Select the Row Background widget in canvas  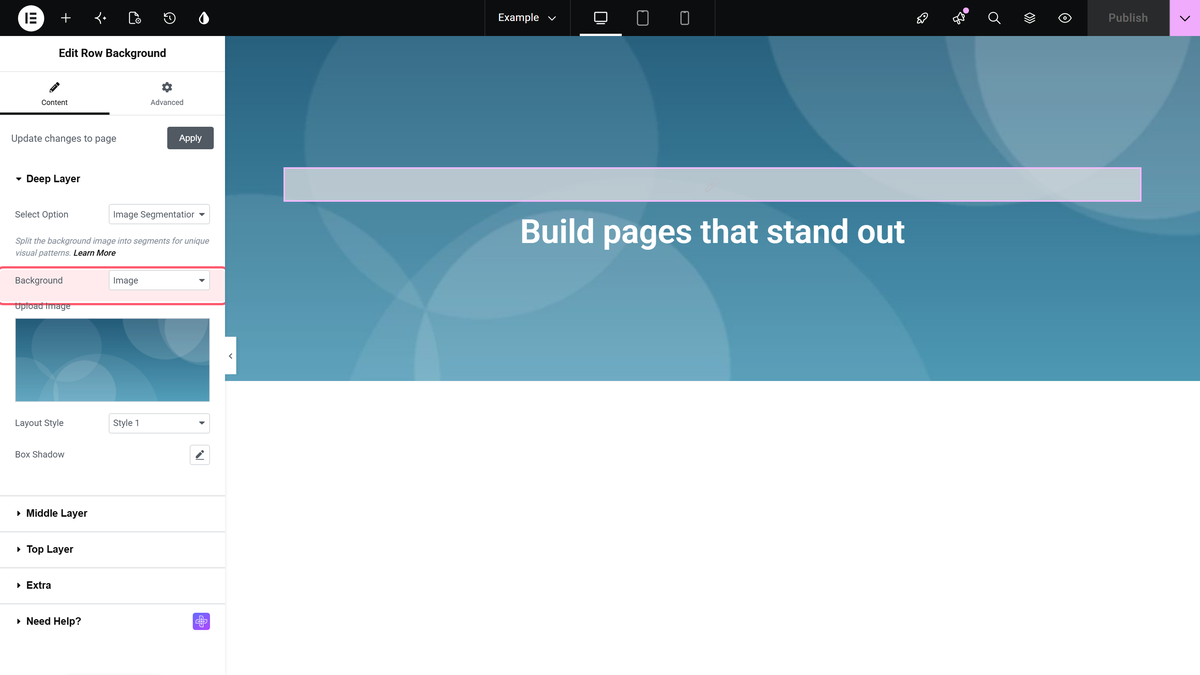coord(712,185)
